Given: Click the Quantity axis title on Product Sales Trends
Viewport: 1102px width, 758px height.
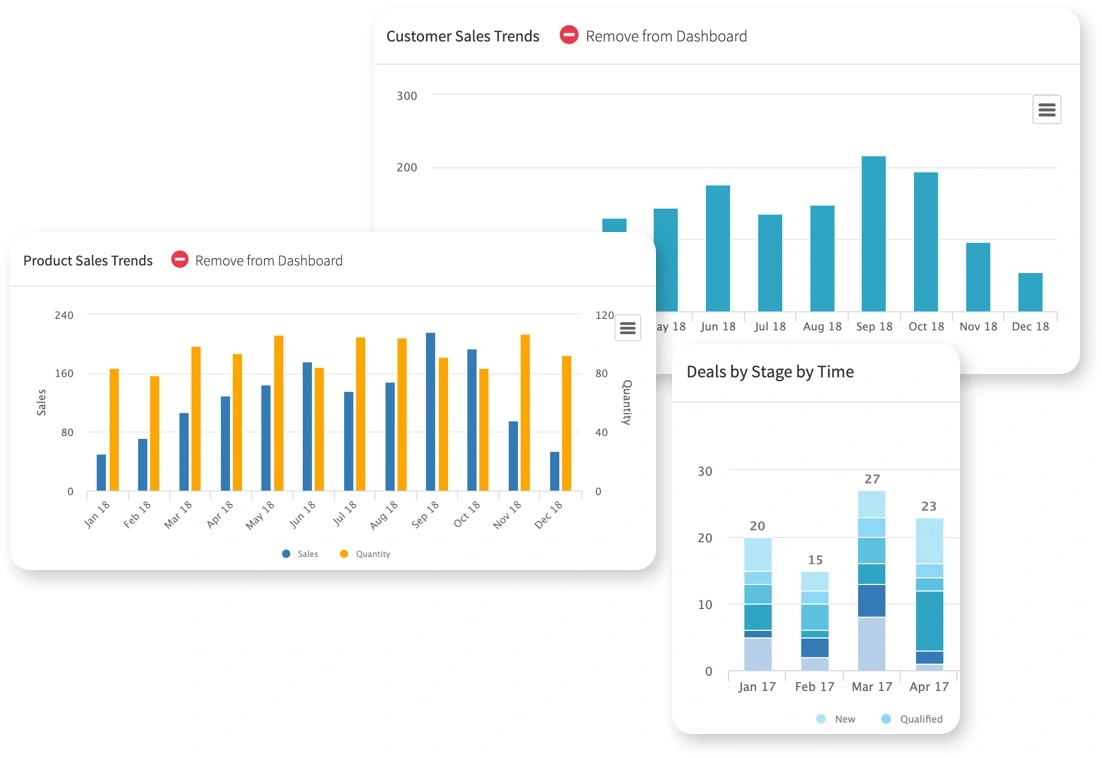Looking at the screenshot, I should tap(627, 403).
